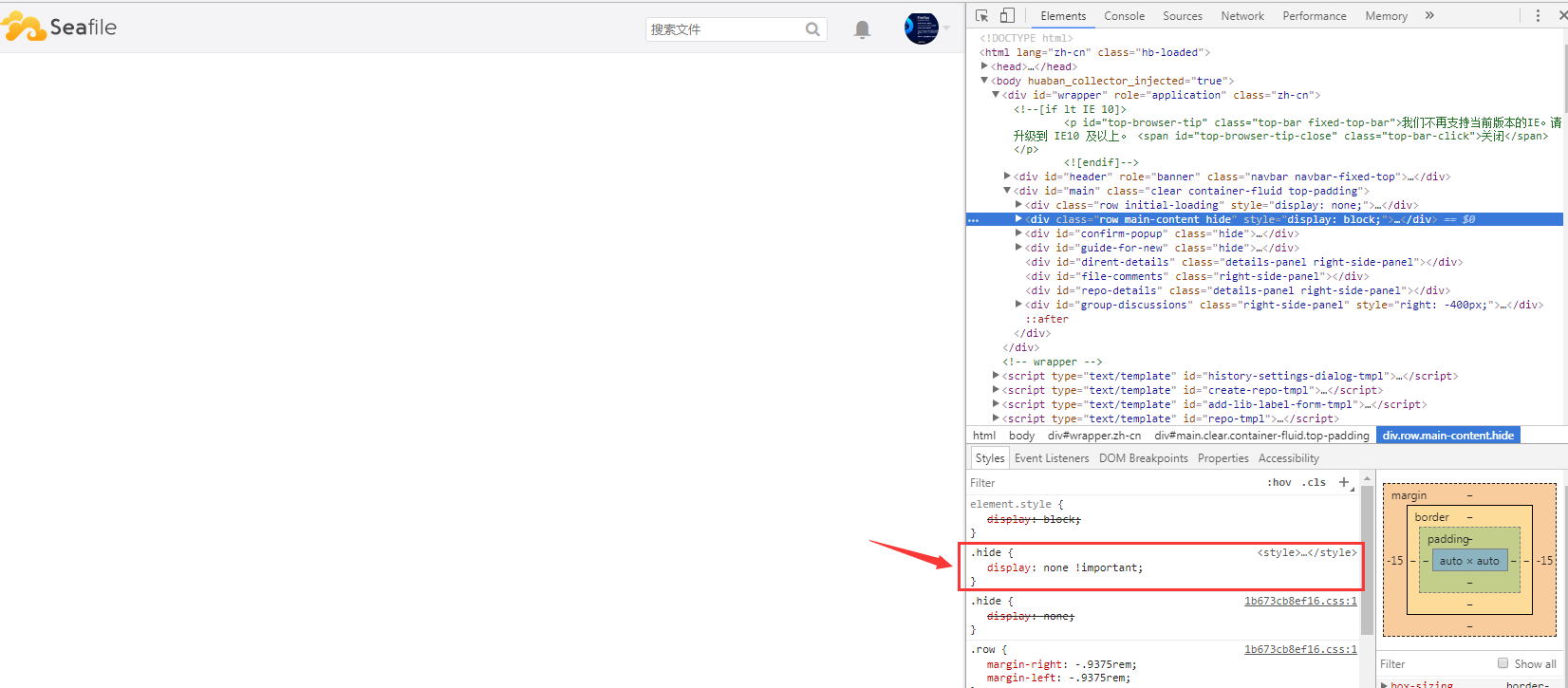Click the padding region label in box model
The width and height of the screenshot is (1568, 688).
[1449, 539]
